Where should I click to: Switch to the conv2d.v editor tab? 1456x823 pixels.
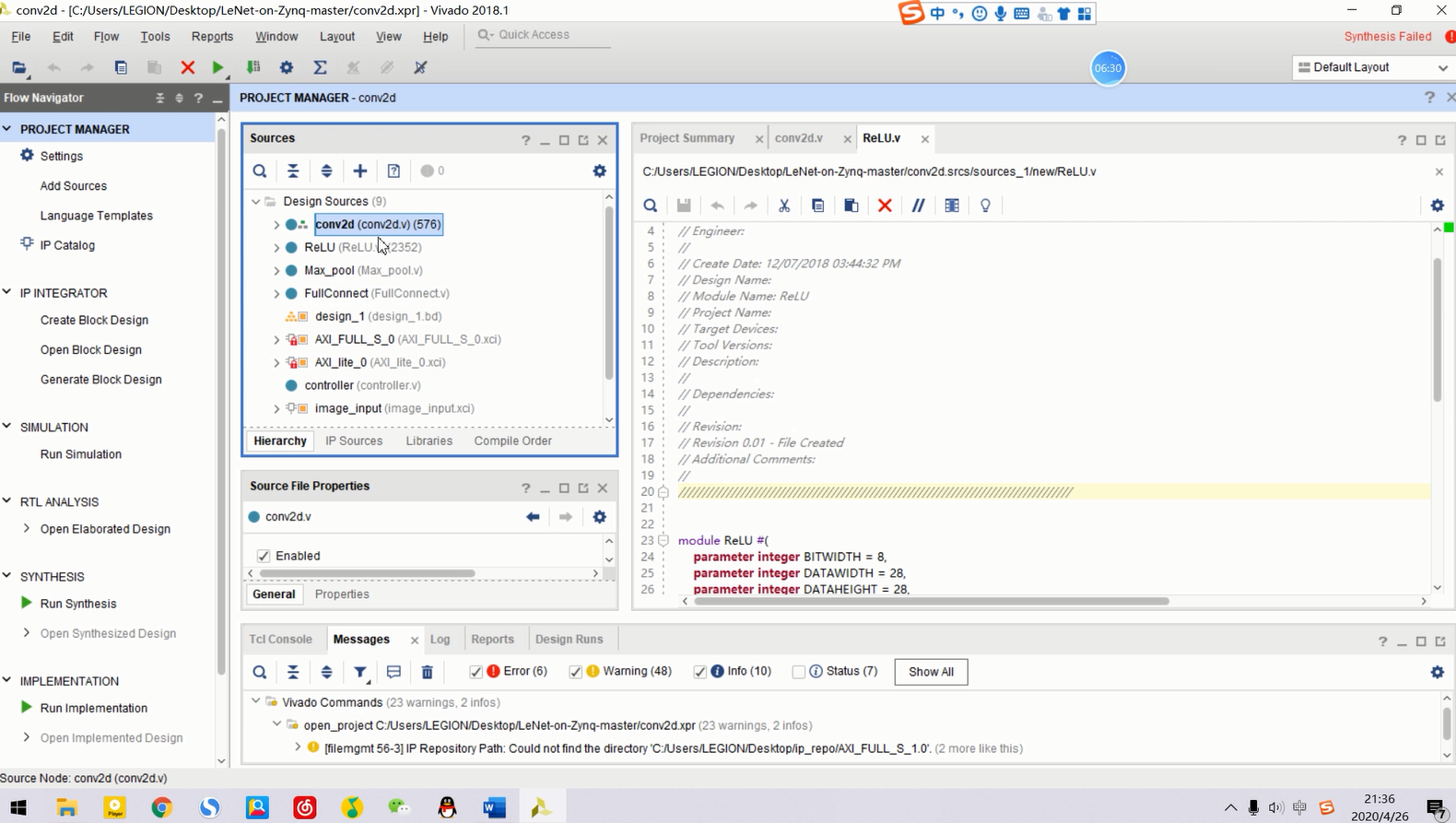(799, 138)
